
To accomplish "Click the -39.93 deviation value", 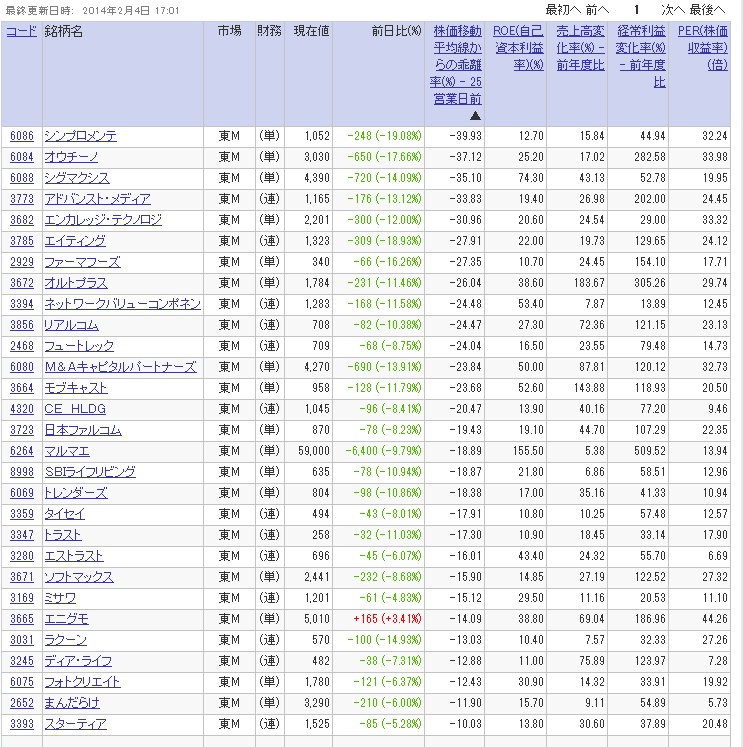I will pos(465,136).
